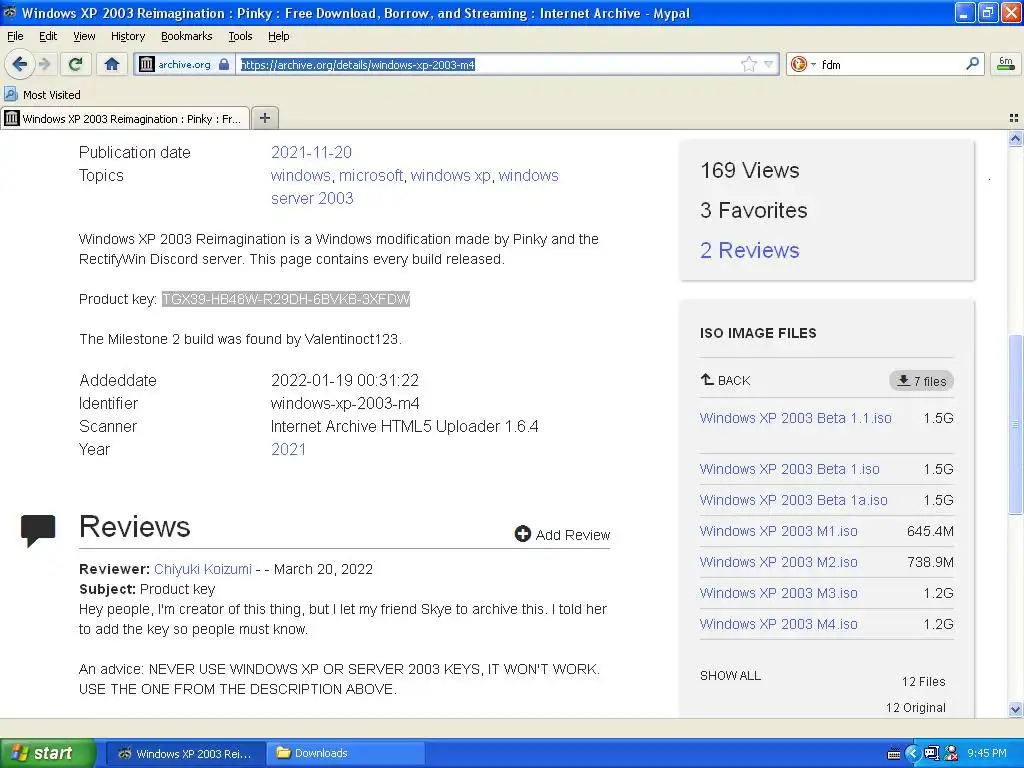Download Windows XP 2003 M1.iso
The image size is (1024, 768).
[x=778, y=531]
